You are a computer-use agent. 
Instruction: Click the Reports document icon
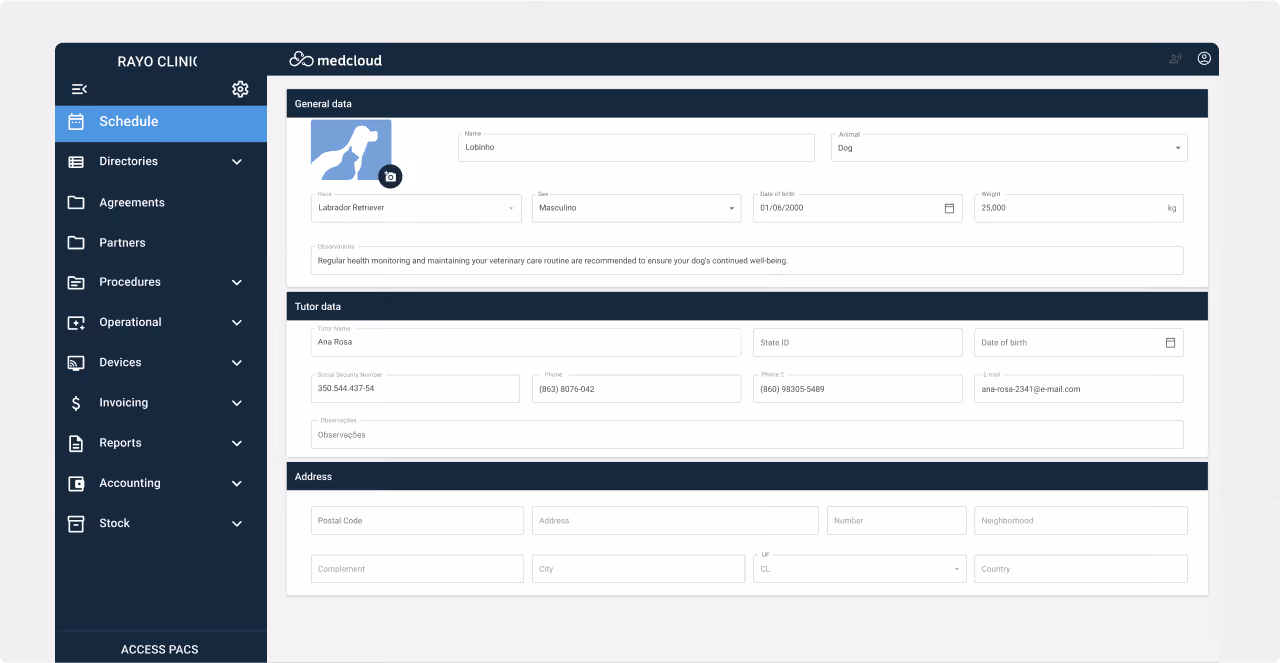pos(75,443)
